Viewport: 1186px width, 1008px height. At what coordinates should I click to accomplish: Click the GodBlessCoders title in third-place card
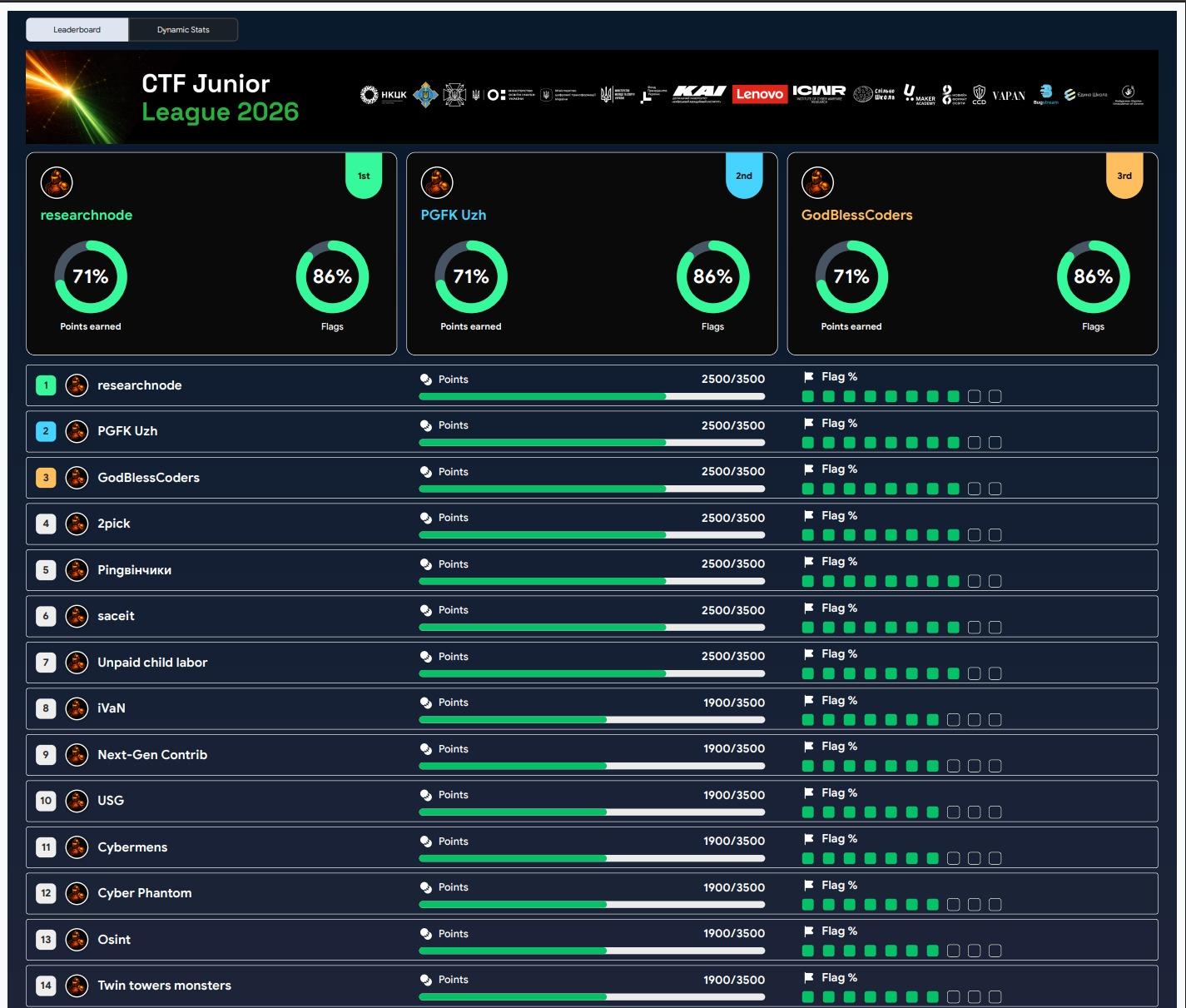(856, 215)
